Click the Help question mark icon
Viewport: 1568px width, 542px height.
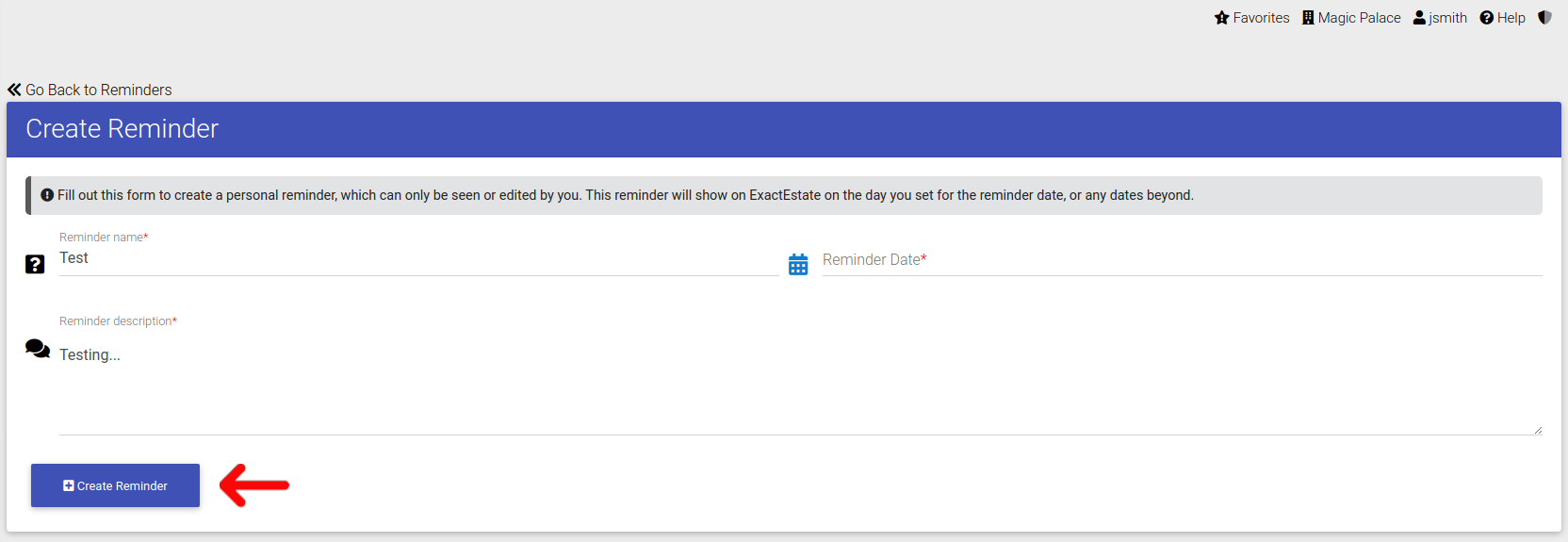[x=1487, y=18]
